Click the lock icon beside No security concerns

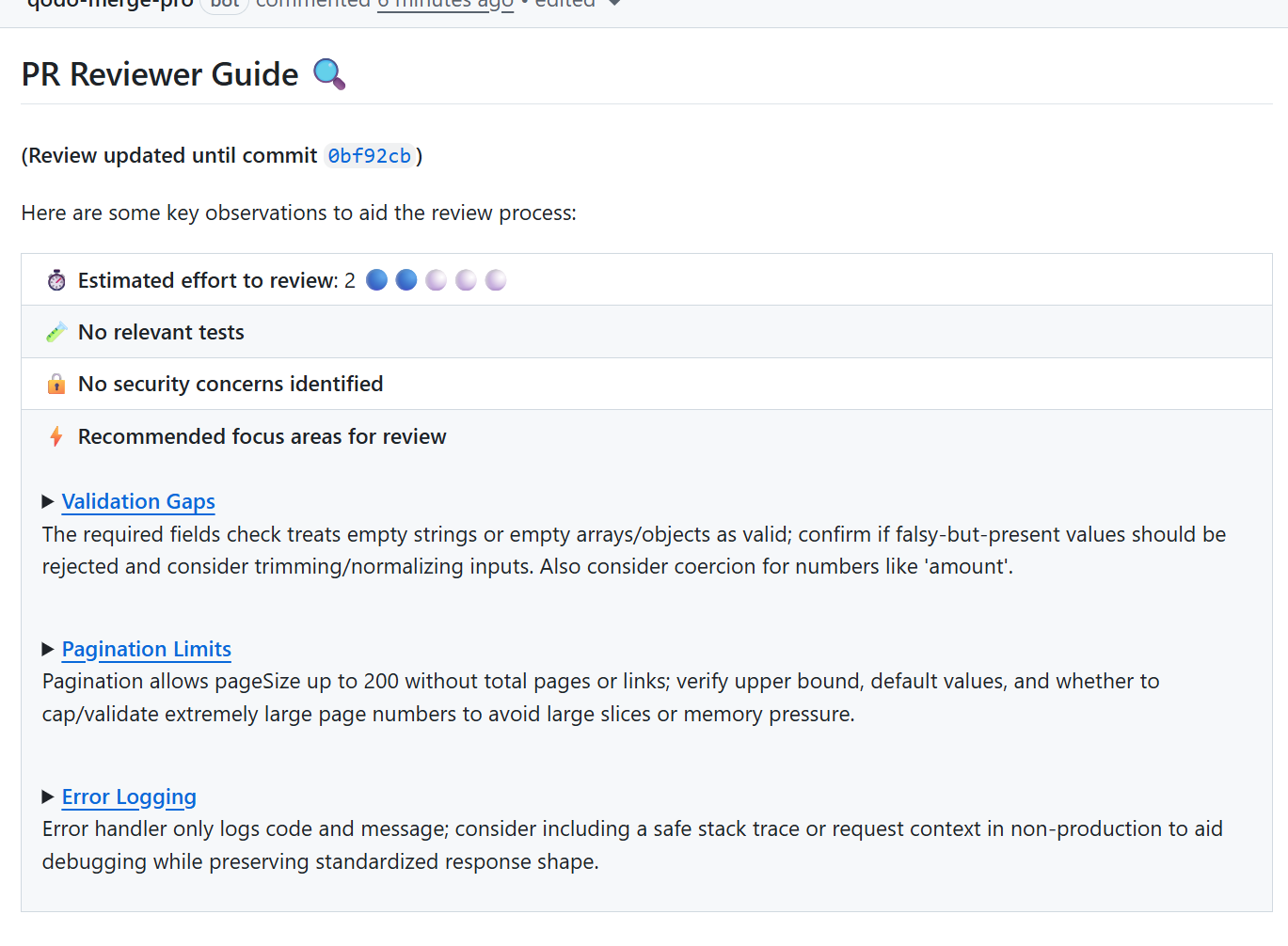[56, 384]
